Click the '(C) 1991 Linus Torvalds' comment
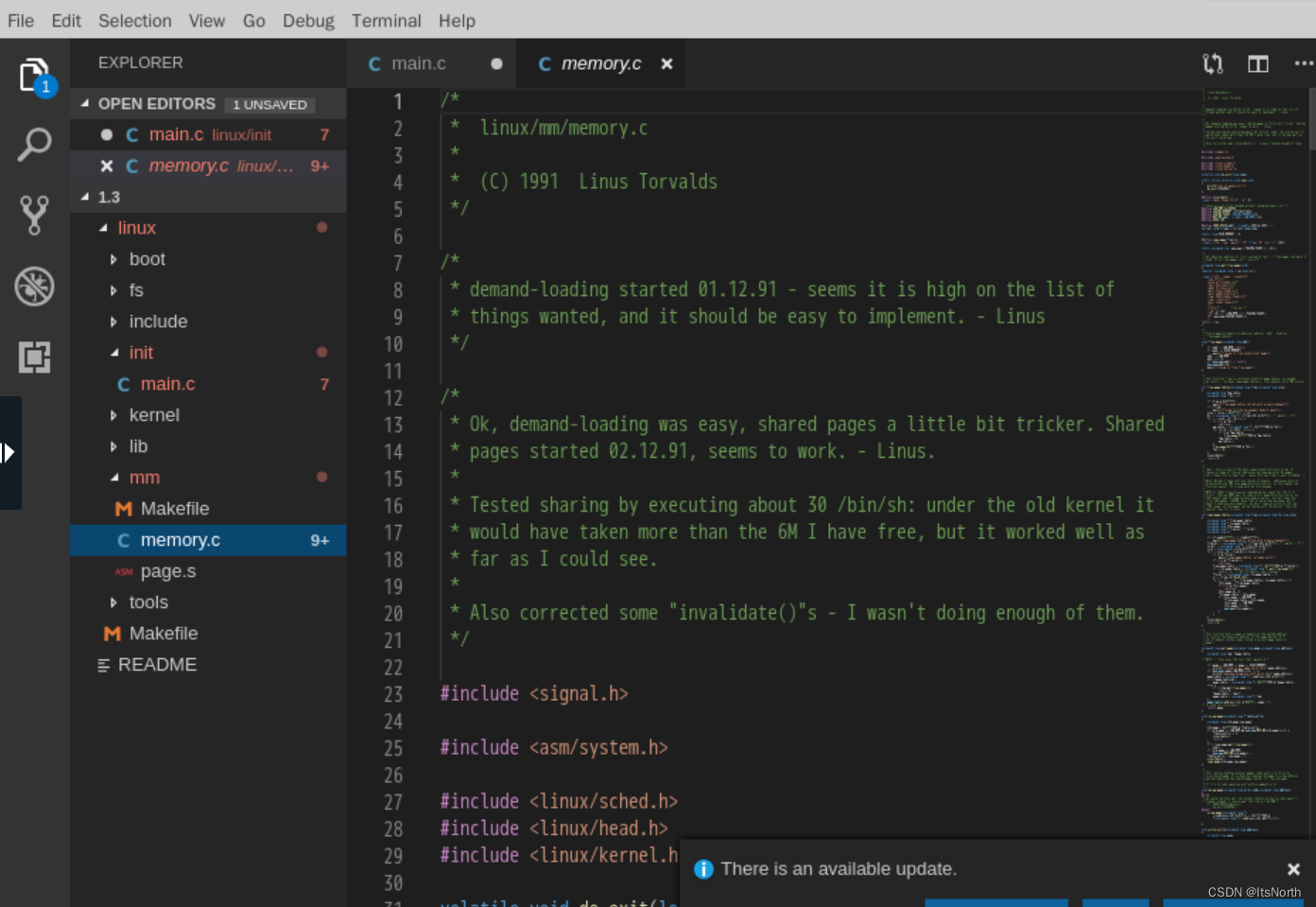Viewport: 1316px width, 907px height. click(x=598, y=182)
